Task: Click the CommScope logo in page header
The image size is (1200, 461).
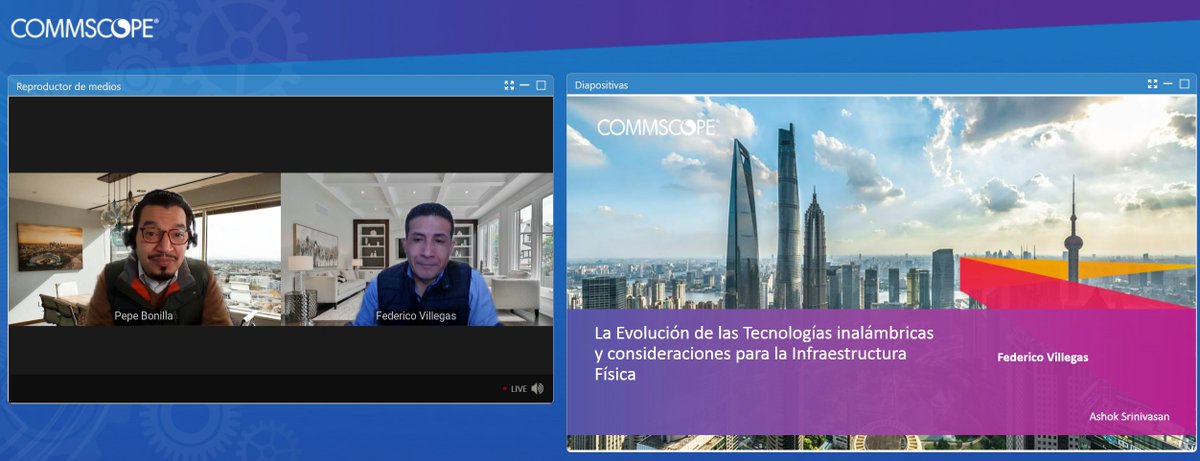Action: 85,28
